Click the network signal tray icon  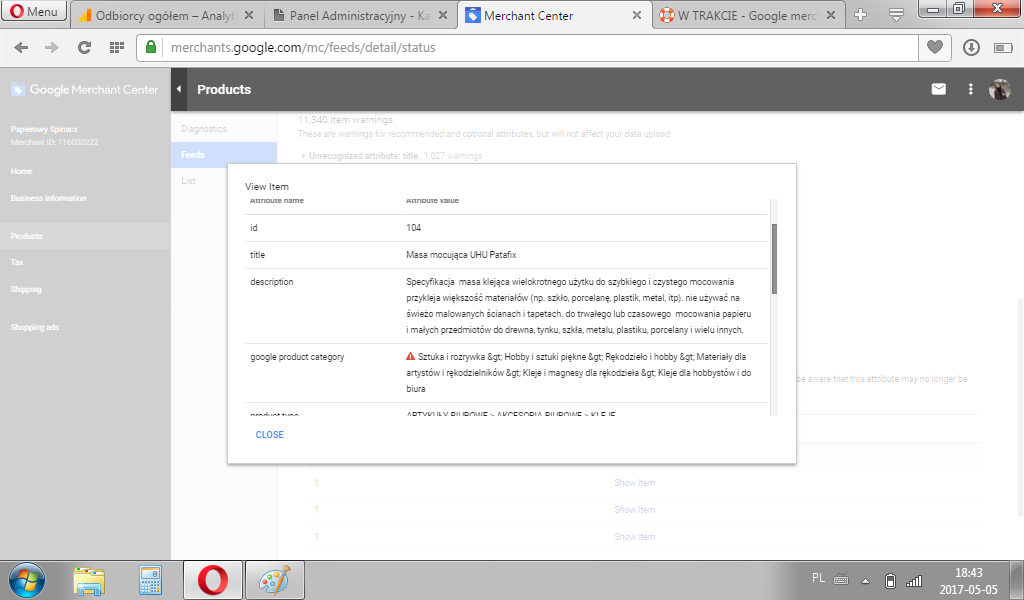(914, 580)
